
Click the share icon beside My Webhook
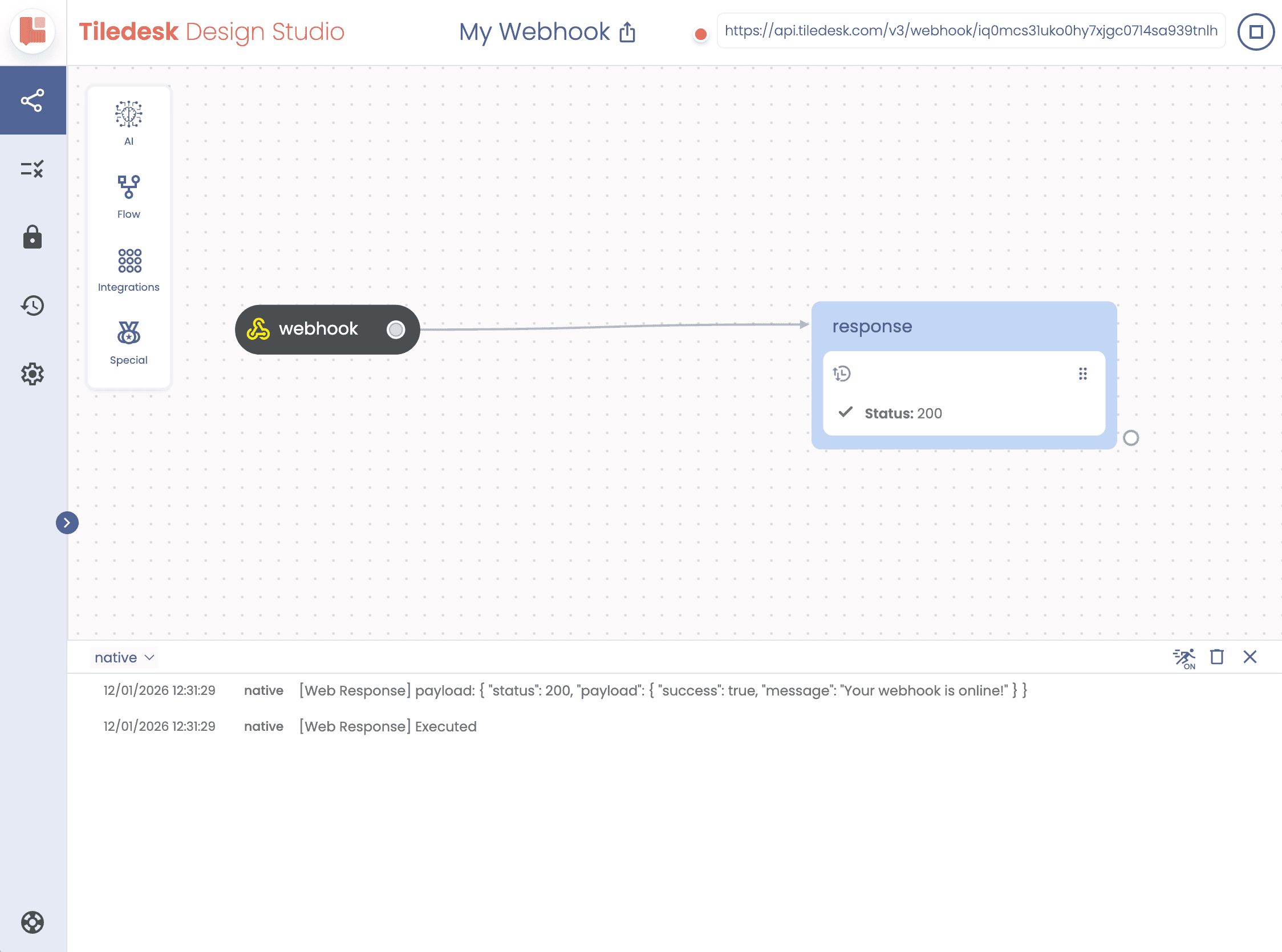click(x=627, y=32)
